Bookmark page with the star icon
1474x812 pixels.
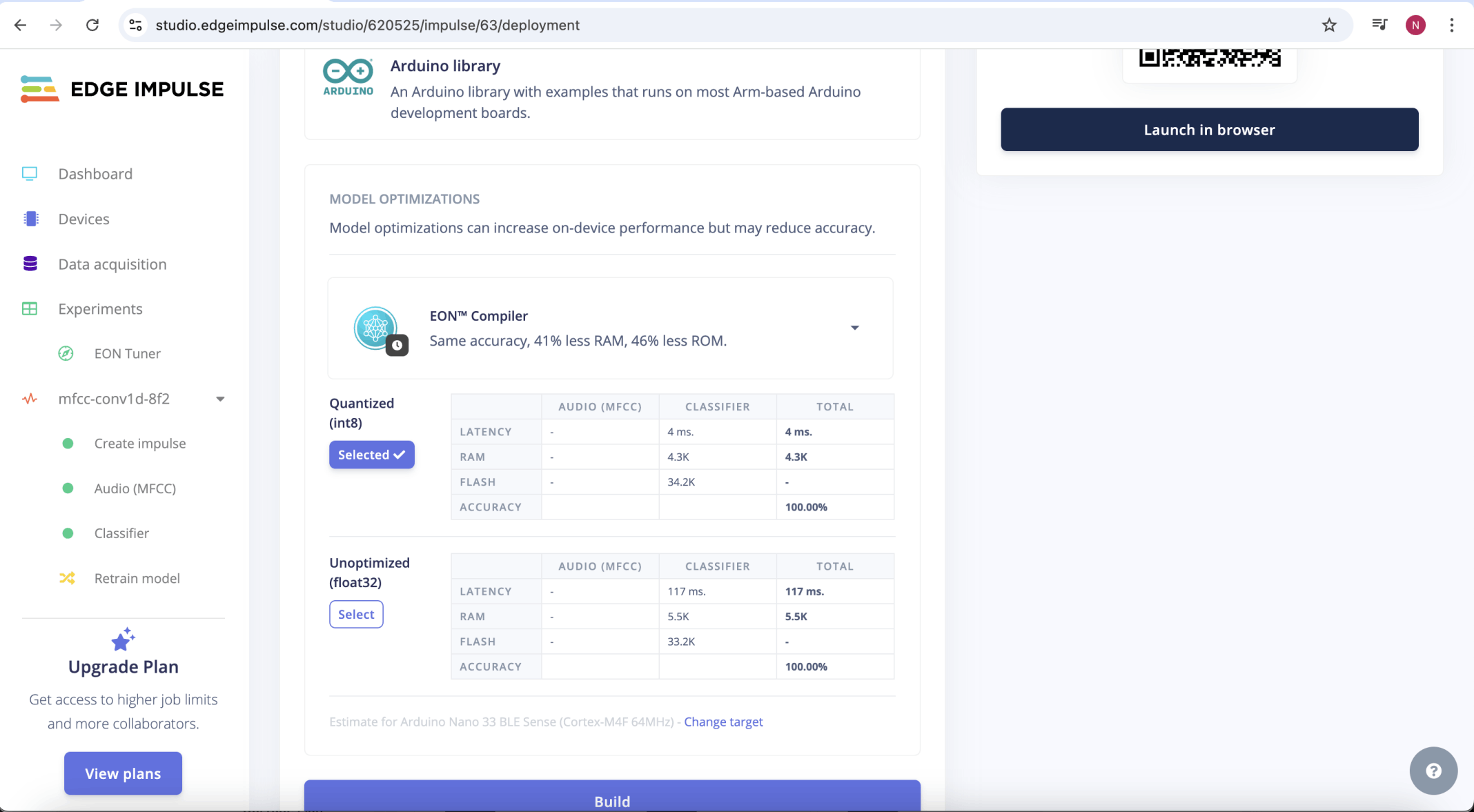(1329, 26)
